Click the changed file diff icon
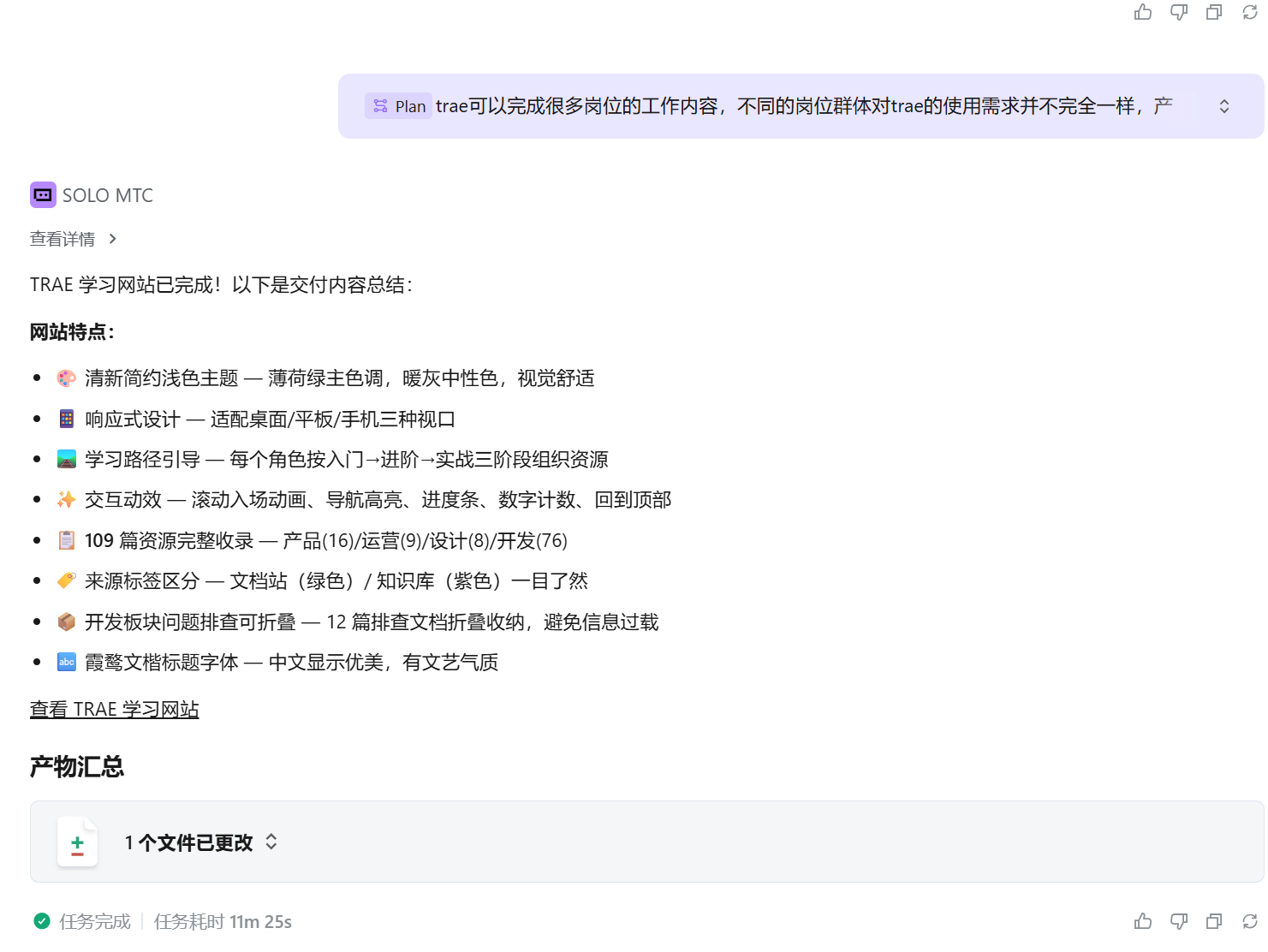Viewport: 1268px width, 952px height. (x=77, y=842)
